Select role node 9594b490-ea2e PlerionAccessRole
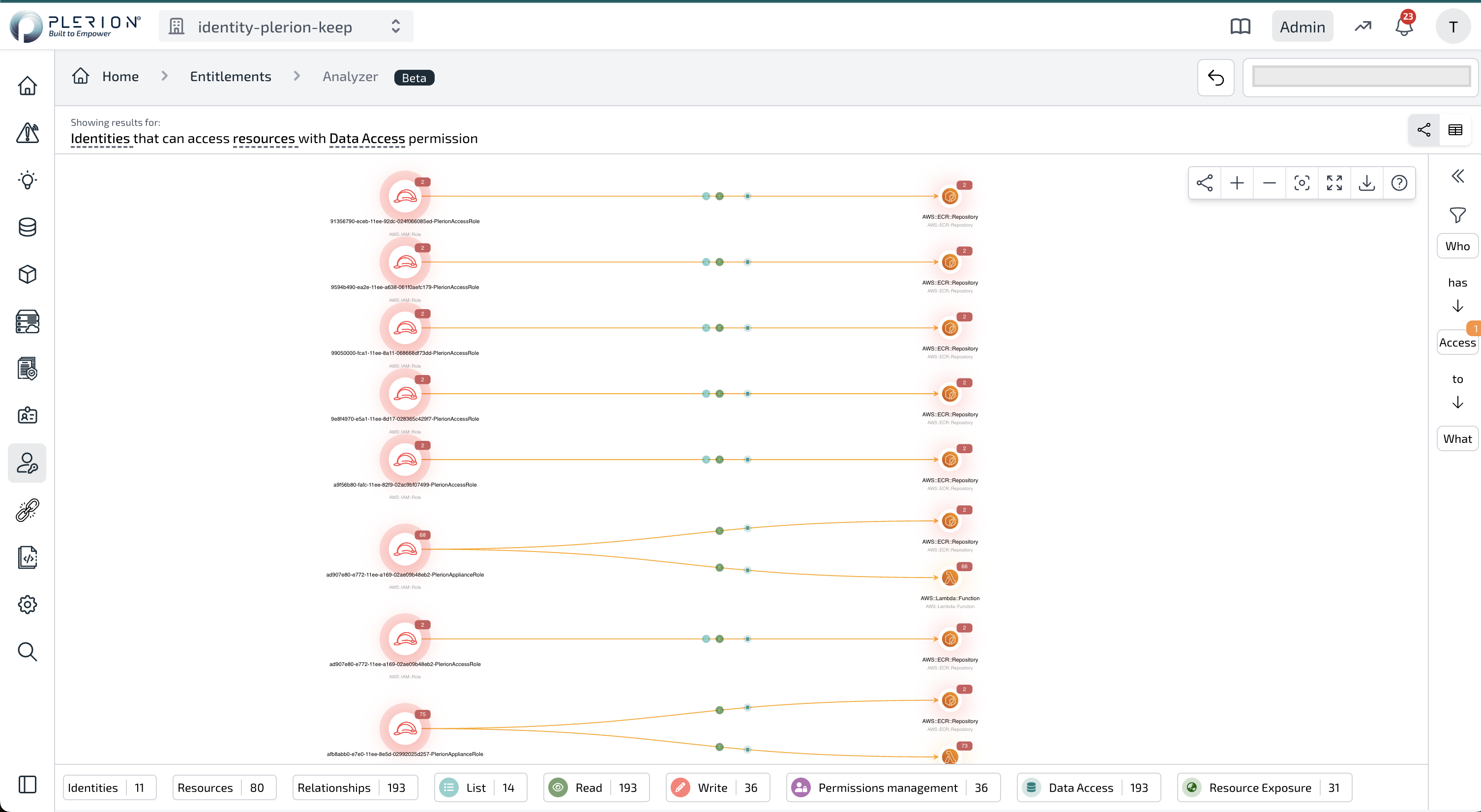This screenshot has height=812, width=1481. 405,262
